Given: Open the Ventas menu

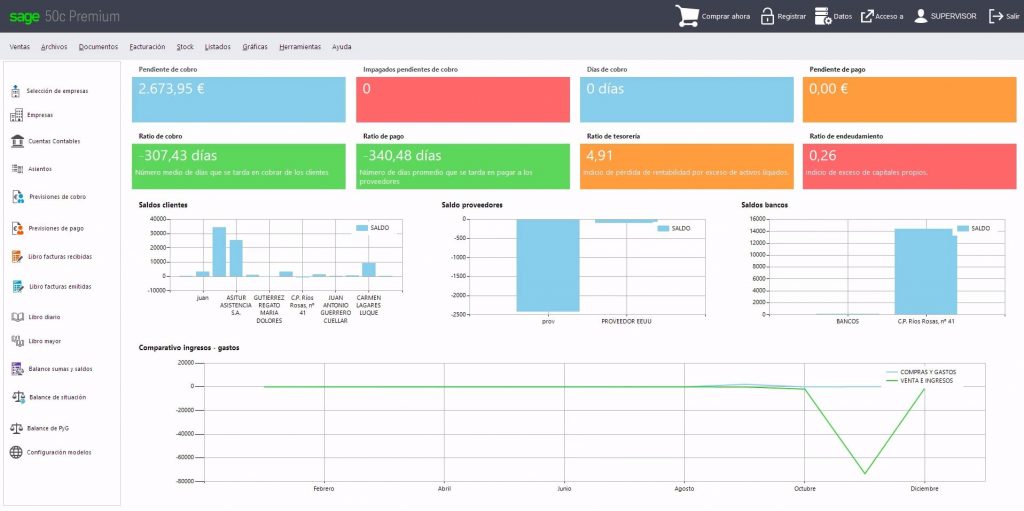Looking at the screenshot, I should (x=20, y=47).
